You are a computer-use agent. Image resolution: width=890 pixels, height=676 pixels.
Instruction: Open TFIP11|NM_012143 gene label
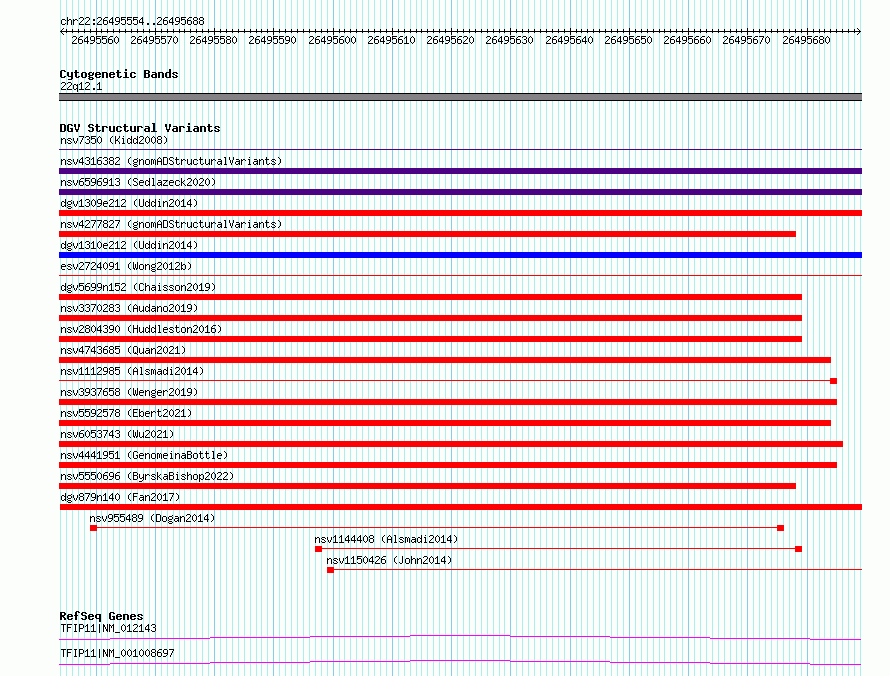click(108, 628)
